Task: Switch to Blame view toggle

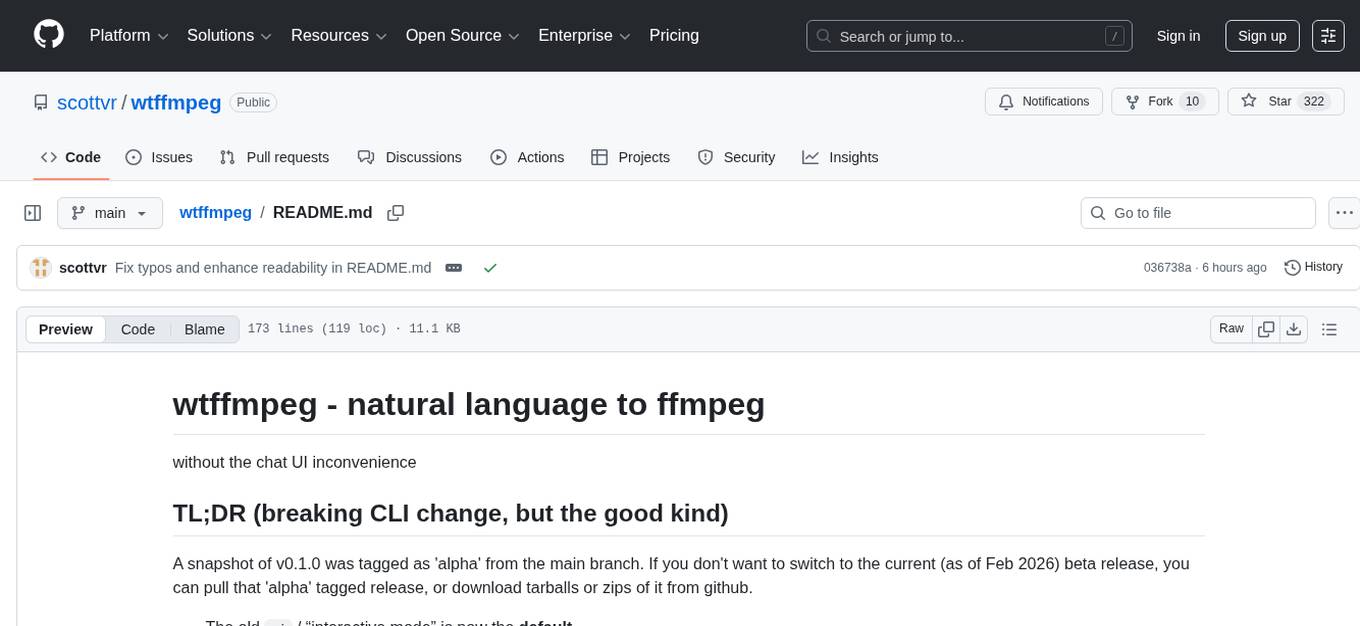Action: (204, 329)
